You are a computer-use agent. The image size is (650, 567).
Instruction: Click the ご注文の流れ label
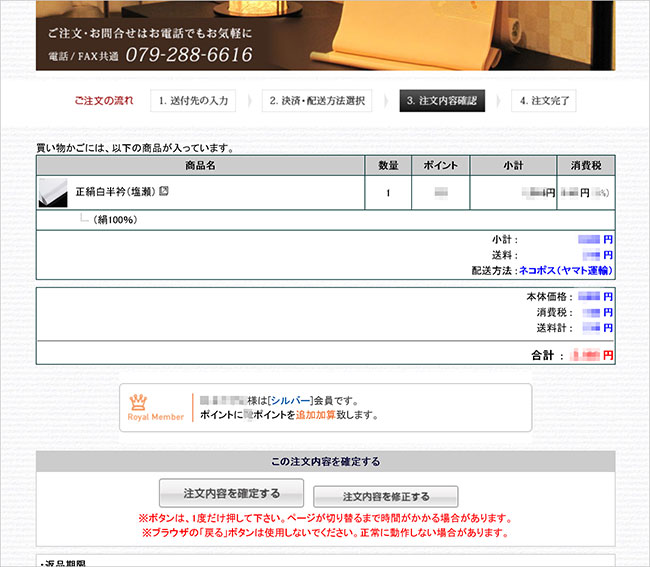coord(103,101)
